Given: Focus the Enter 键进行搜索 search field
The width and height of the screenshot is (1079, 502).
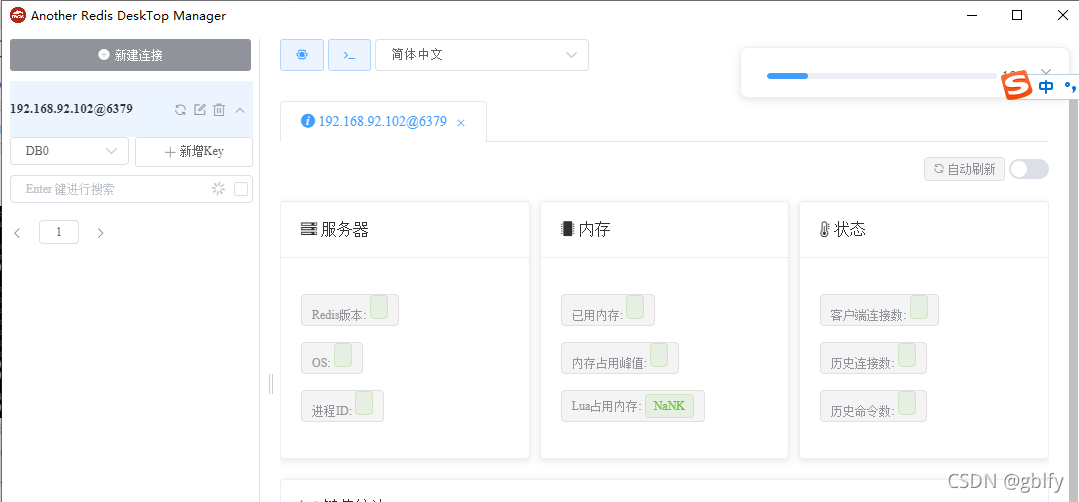Looking at the screenshot, I should click(131, 189).
